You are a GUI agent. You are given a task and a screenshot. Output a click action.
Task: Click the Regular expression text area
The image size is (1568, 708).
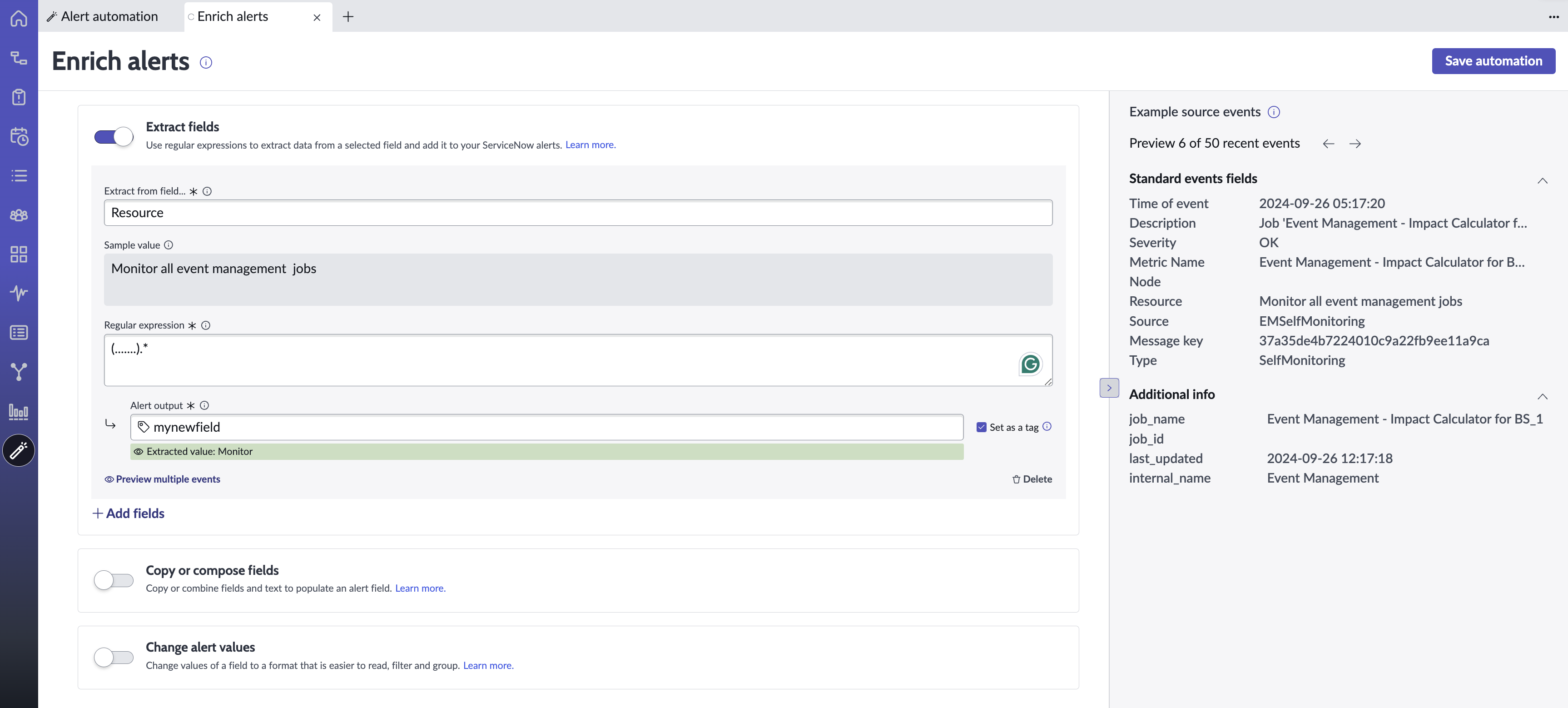click(578, 360)
